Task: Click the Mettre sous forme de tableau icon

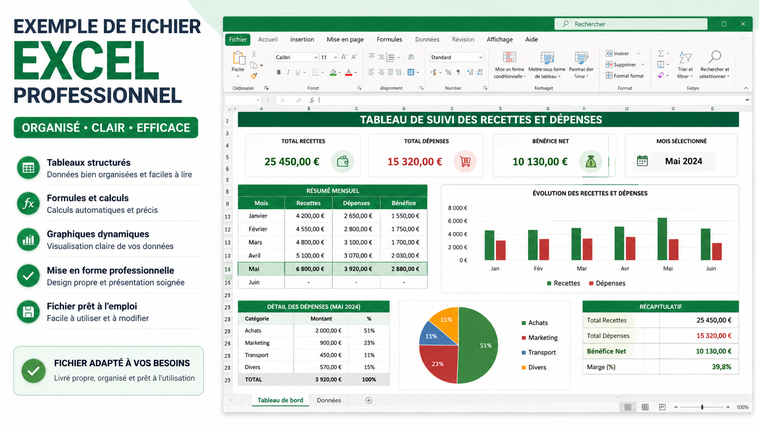Action: pos(547,58)
